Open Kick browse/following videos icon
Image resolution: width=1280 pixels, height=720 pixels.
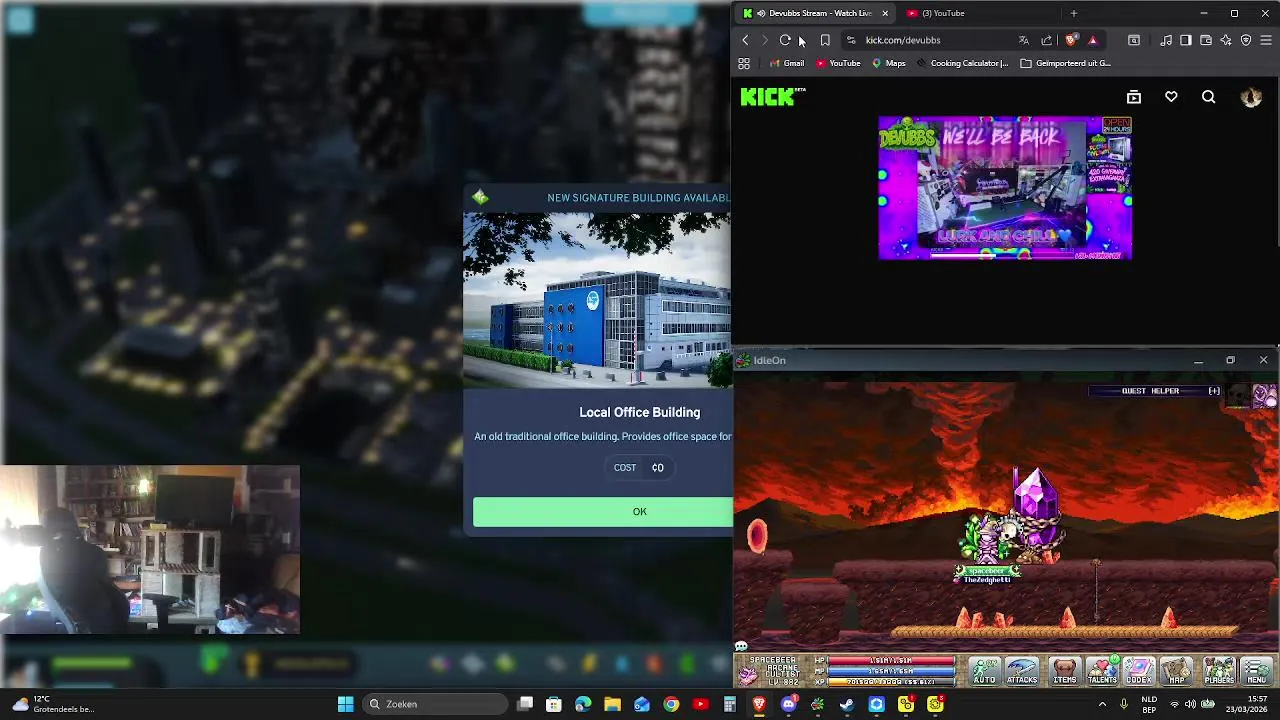tap(1133, 97)
